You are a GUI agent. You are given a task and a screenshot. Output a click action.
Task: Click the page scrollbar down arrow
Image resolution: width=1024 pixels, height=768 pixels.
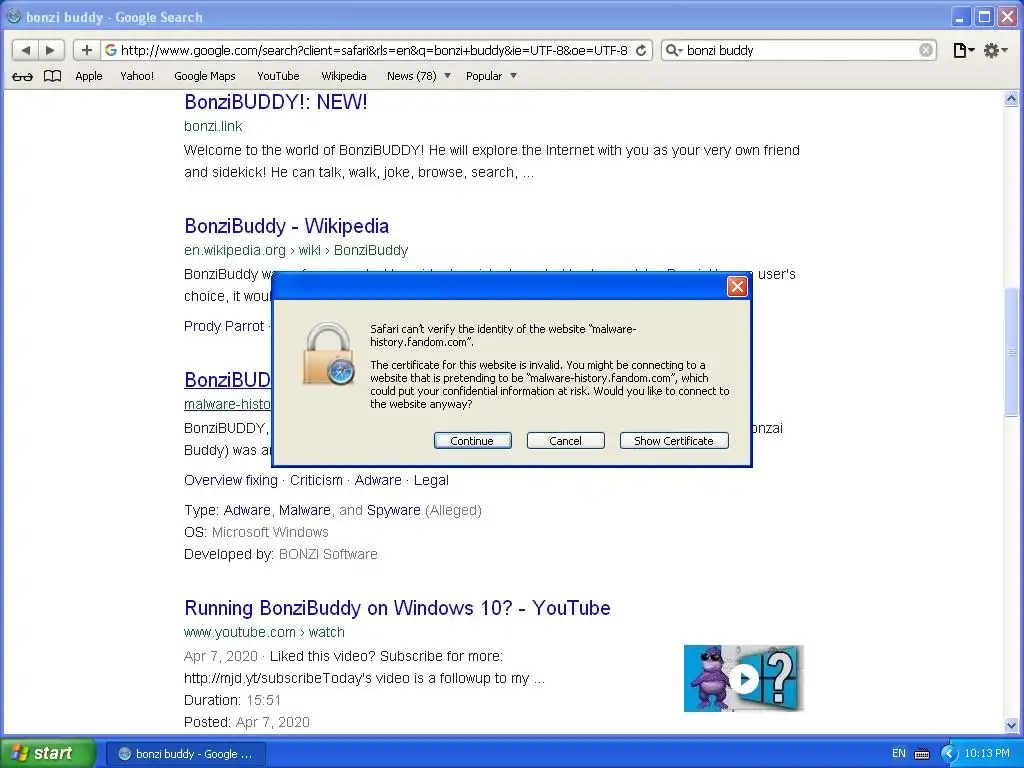[x=1011, y=725]
